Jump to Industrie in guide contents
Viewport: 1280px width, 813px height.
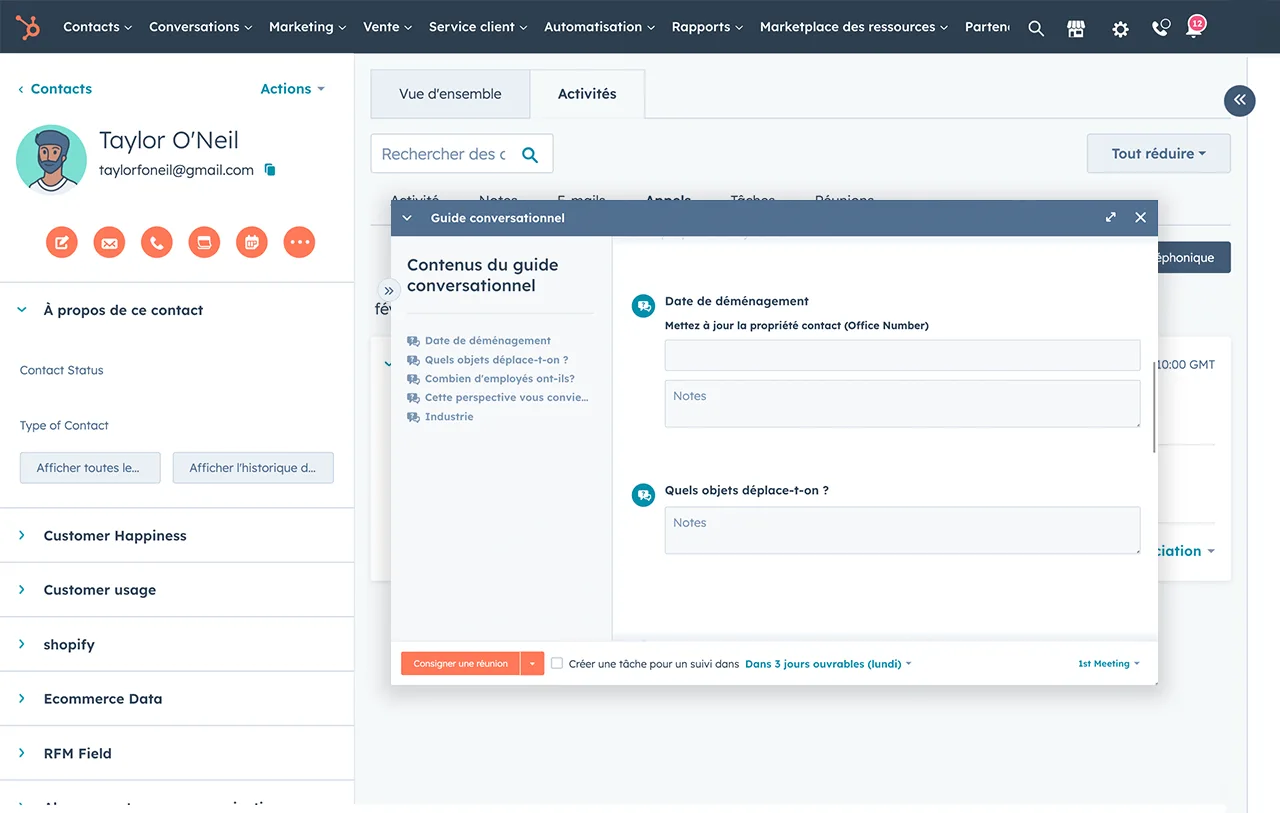[448, 417]
